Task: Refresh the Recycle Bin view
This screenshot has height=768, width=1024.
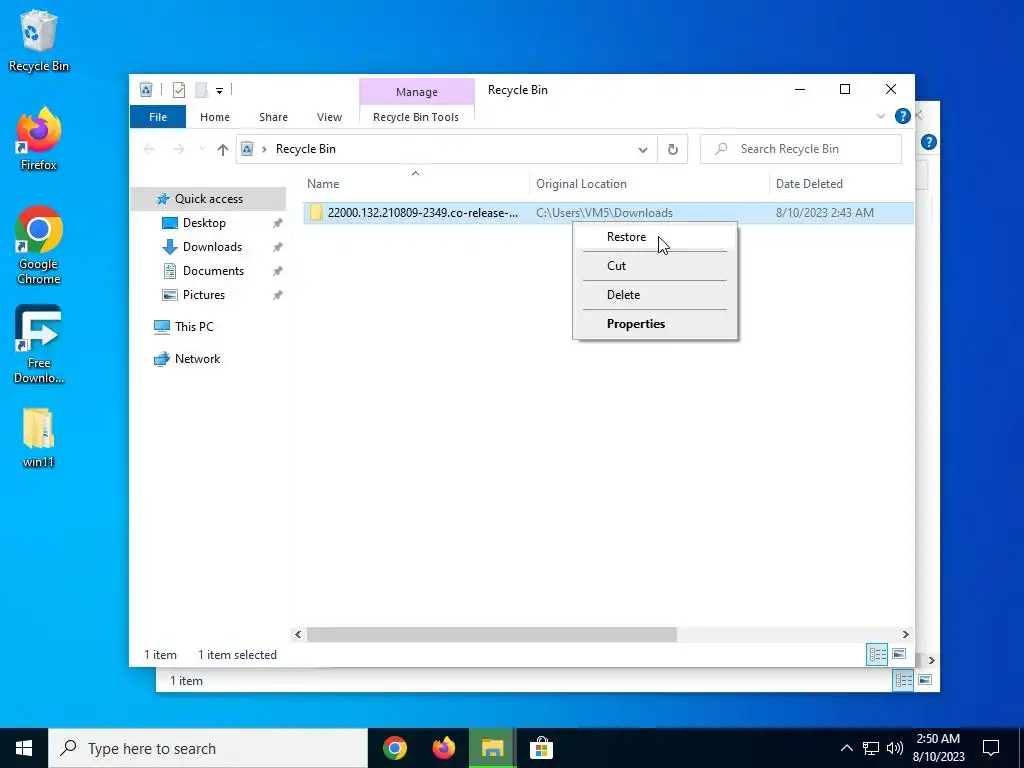Action: [x=673, y=150]
